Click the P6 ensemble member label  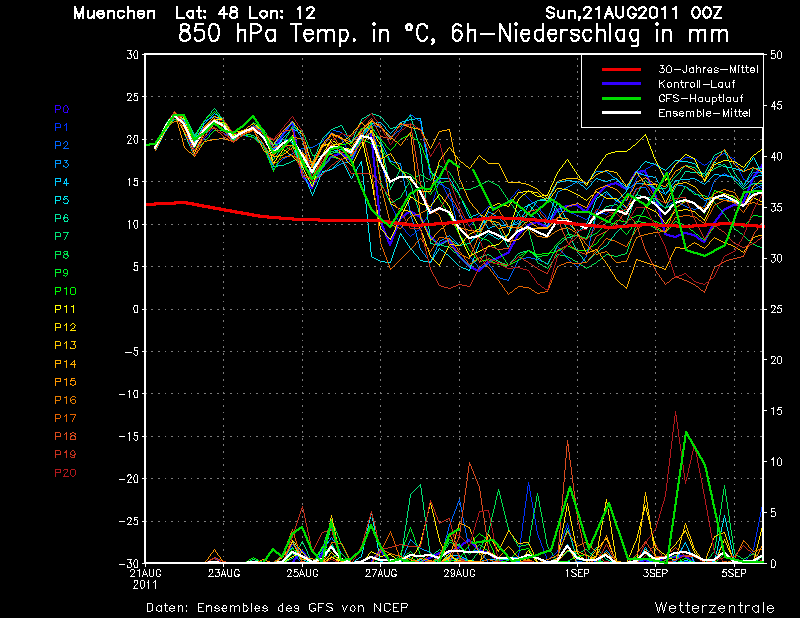pos(62,218)
